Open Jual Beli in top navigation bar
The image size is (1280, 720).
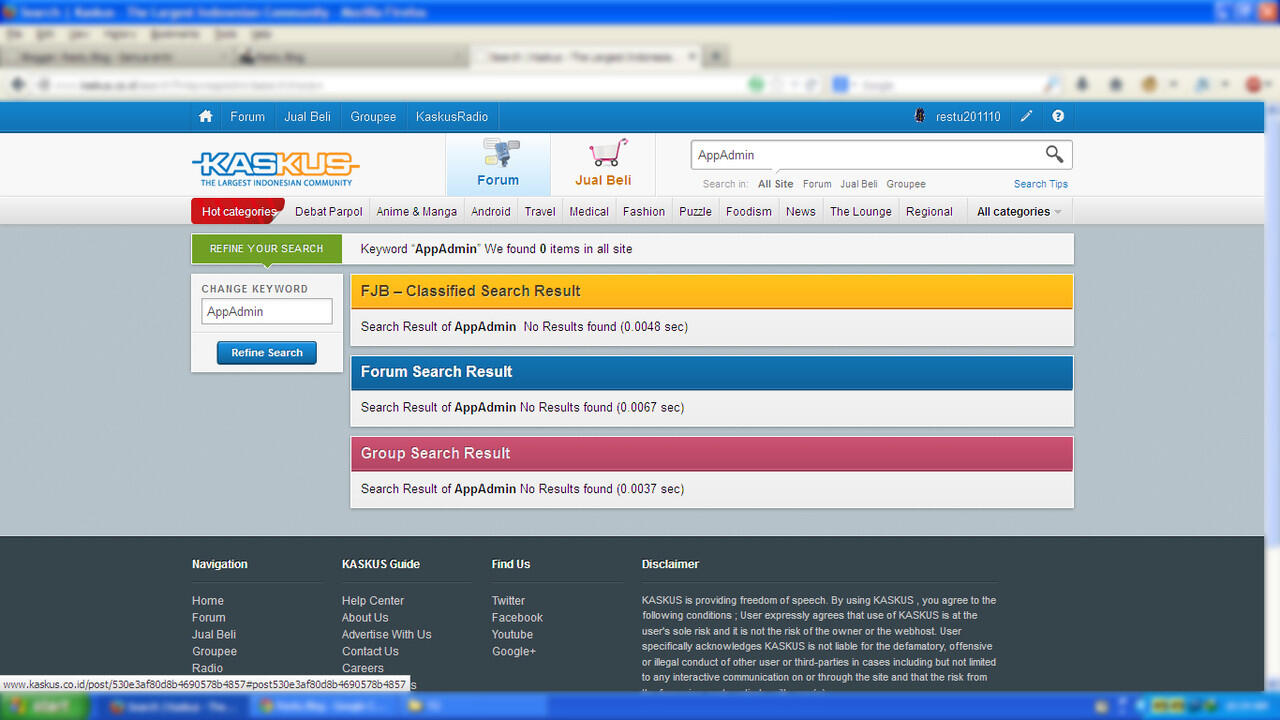307,117
